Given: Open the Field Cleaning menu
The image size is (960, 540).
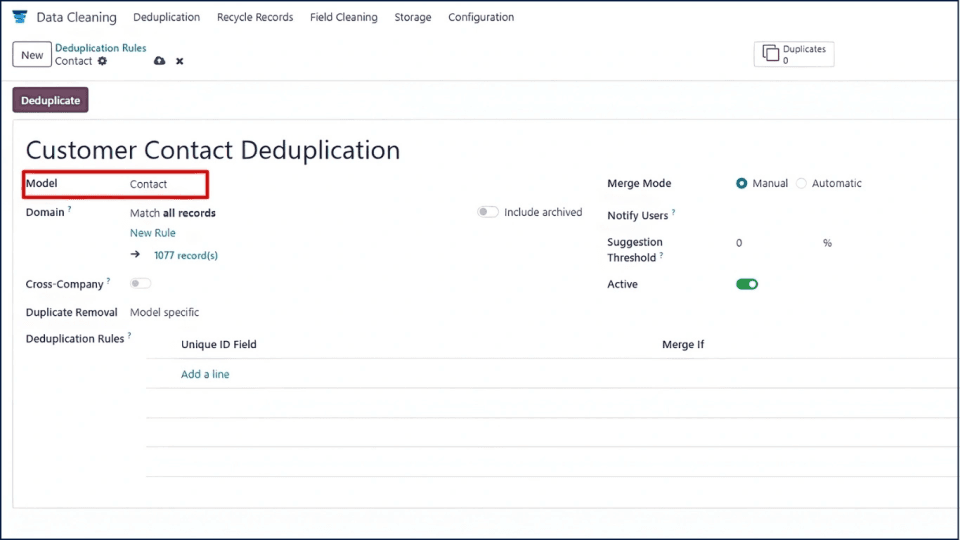Looking at the screenshot, I should click(343, 17).
